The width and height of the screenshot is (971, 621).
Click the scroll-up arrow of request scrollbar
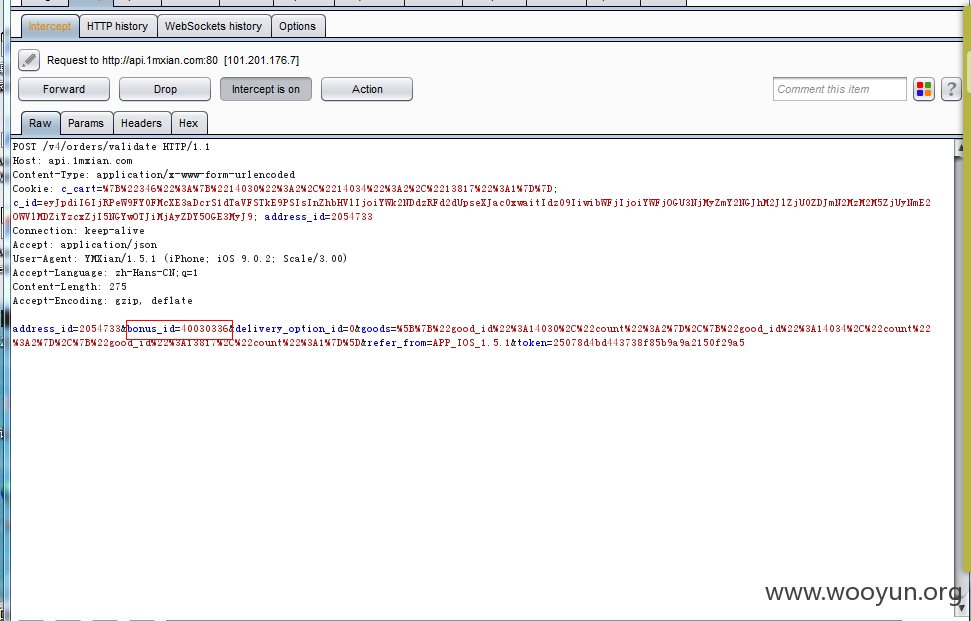(x=961, y=147)
